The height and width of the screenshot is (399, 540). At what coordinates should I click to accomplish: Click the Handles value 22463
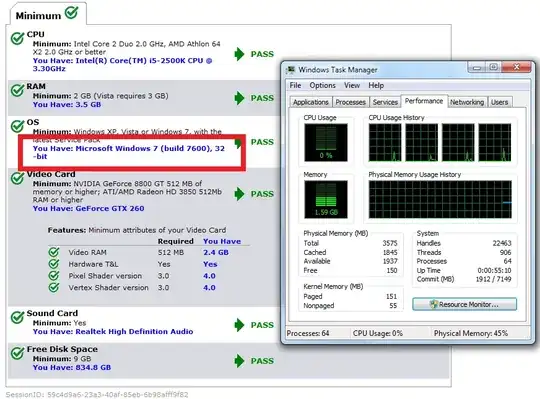click(502, 243)
